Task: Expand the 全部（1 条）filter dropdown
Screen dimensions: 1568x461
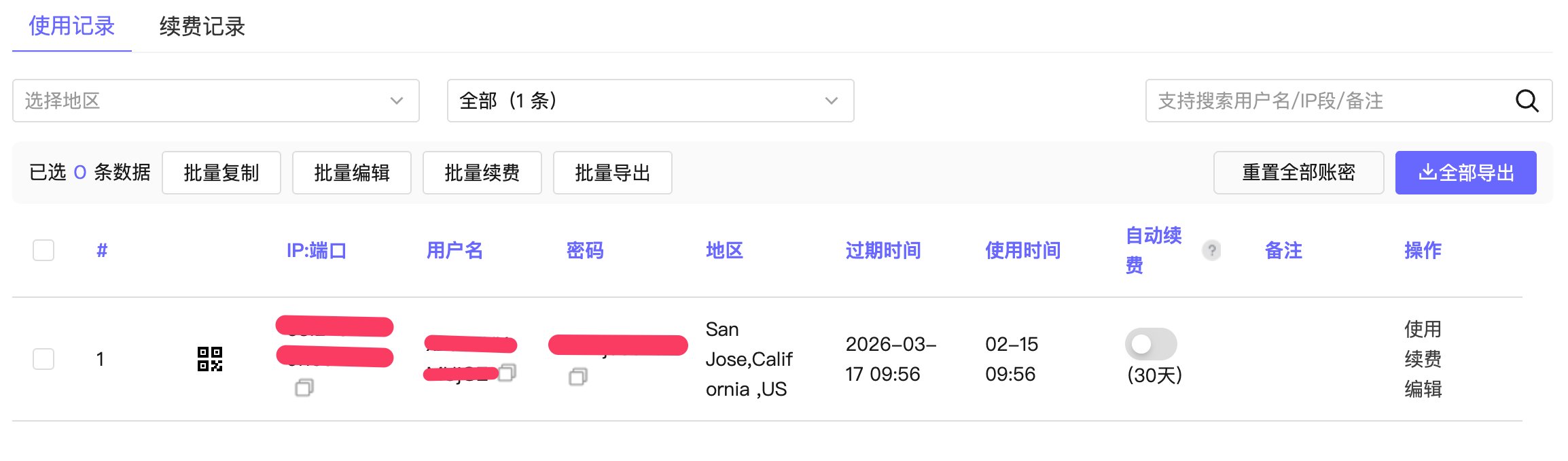Action: 647,101
